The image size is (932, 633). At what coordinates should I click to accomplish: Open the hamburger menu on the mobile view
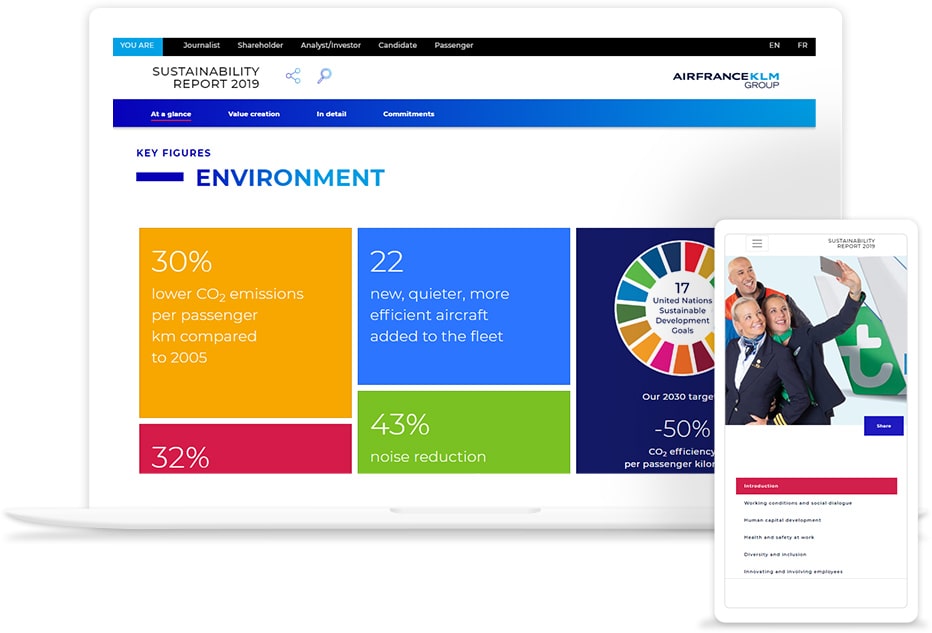coord(757,243)
